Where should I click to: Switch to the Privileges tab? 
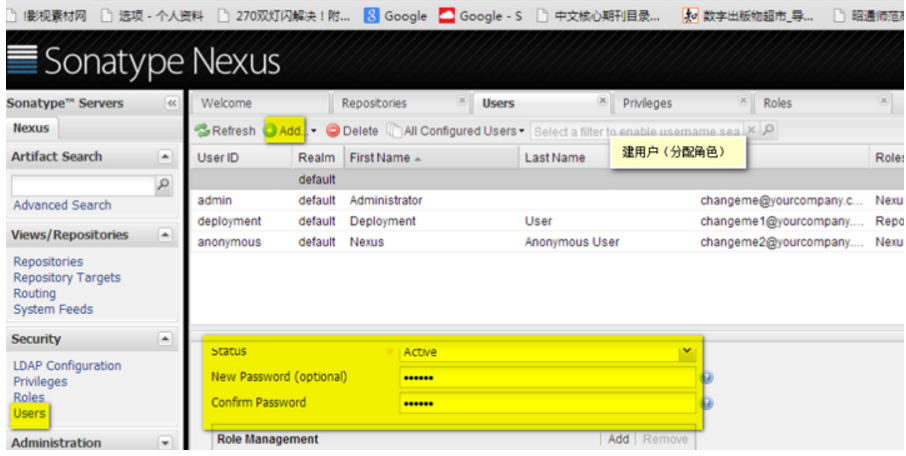click(647, 103)
